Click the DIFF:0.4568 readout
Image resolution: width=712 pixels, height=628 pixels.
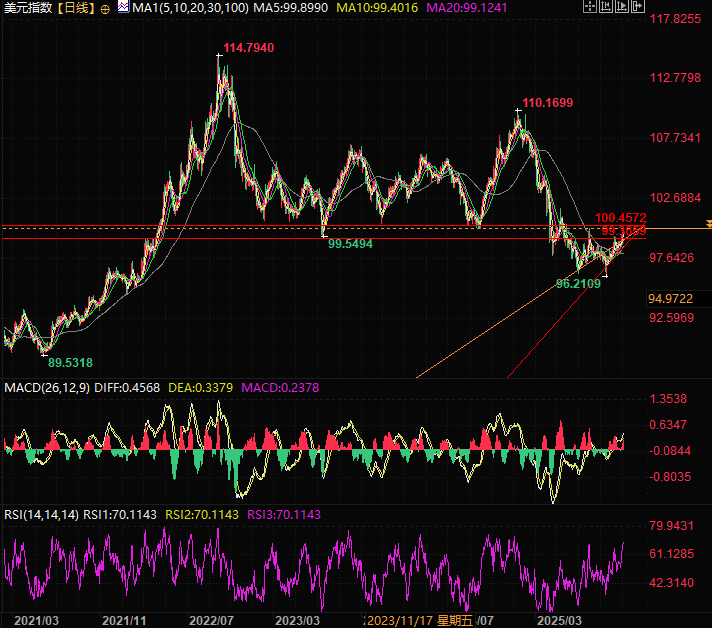pos(127,388)
